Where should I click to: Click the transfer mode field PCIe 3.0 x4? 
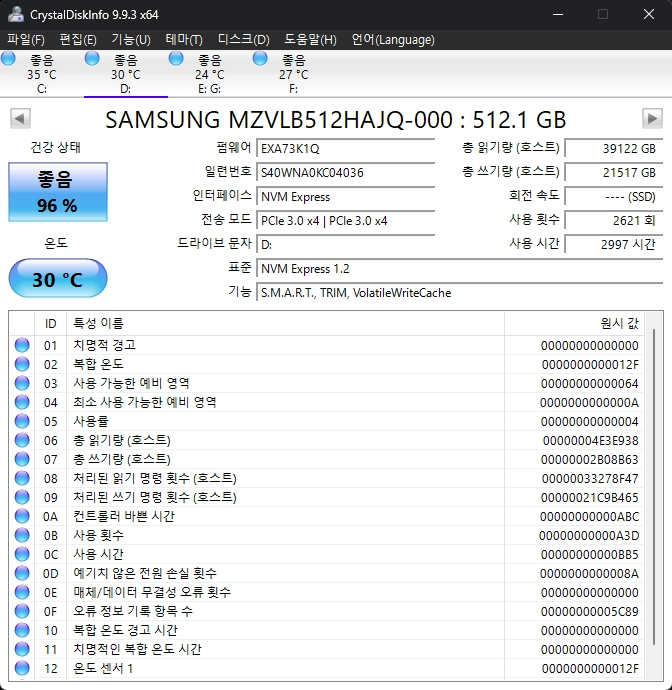pos(346,220)
